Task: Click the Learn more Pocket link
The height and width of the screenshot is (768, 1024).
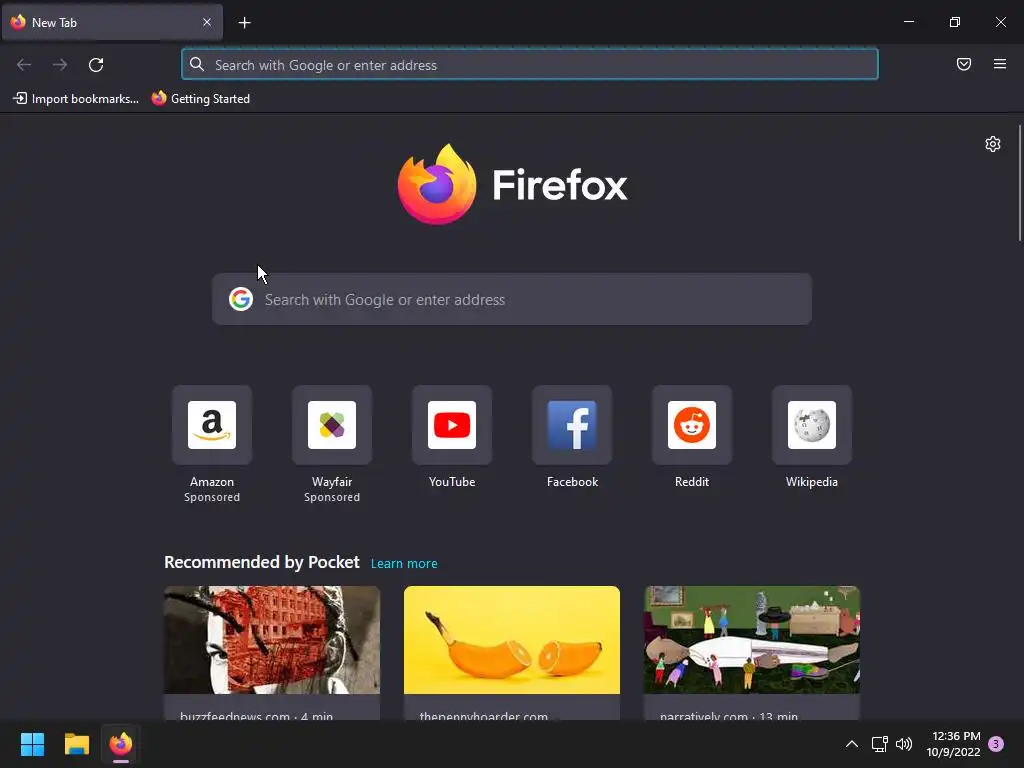Action: point(404,564)
